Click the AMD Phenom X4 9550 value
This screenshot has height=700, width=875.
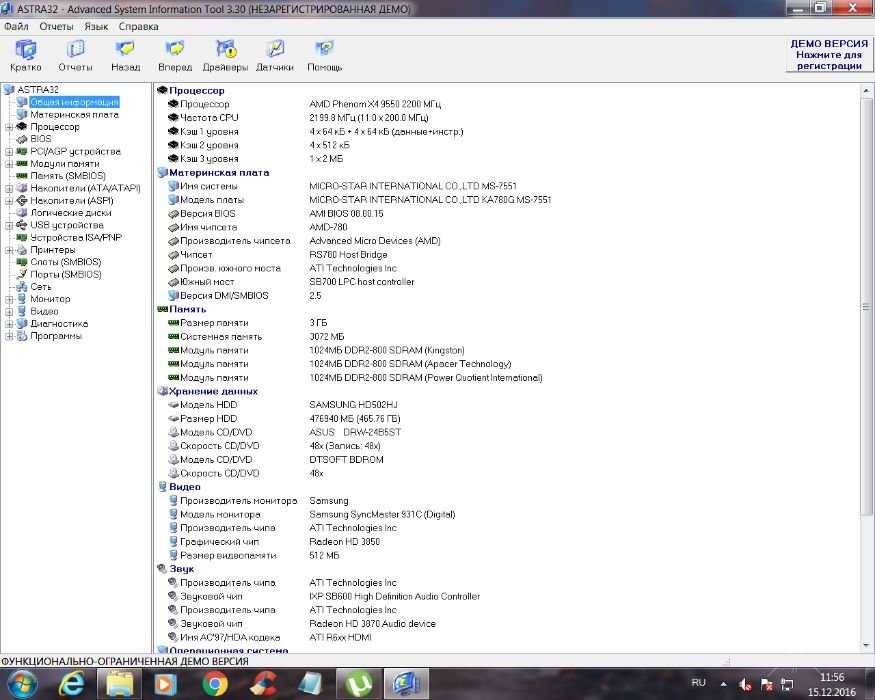coord(375,104)
